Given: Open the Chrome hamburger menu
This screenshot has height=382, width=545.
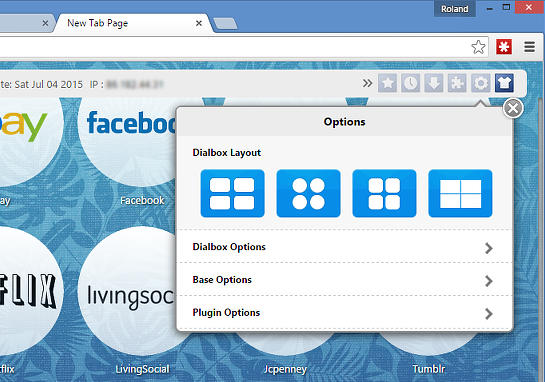Looking at the screenshot, I should click(529, 47).
